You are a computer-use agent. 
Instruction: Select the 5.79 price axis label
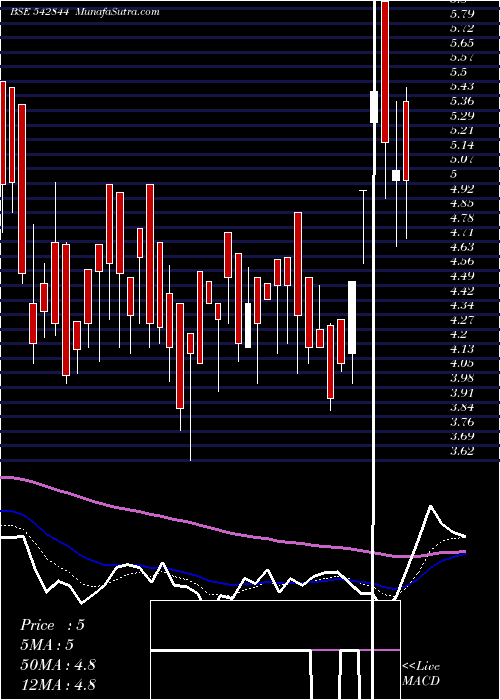coord(462,14)
